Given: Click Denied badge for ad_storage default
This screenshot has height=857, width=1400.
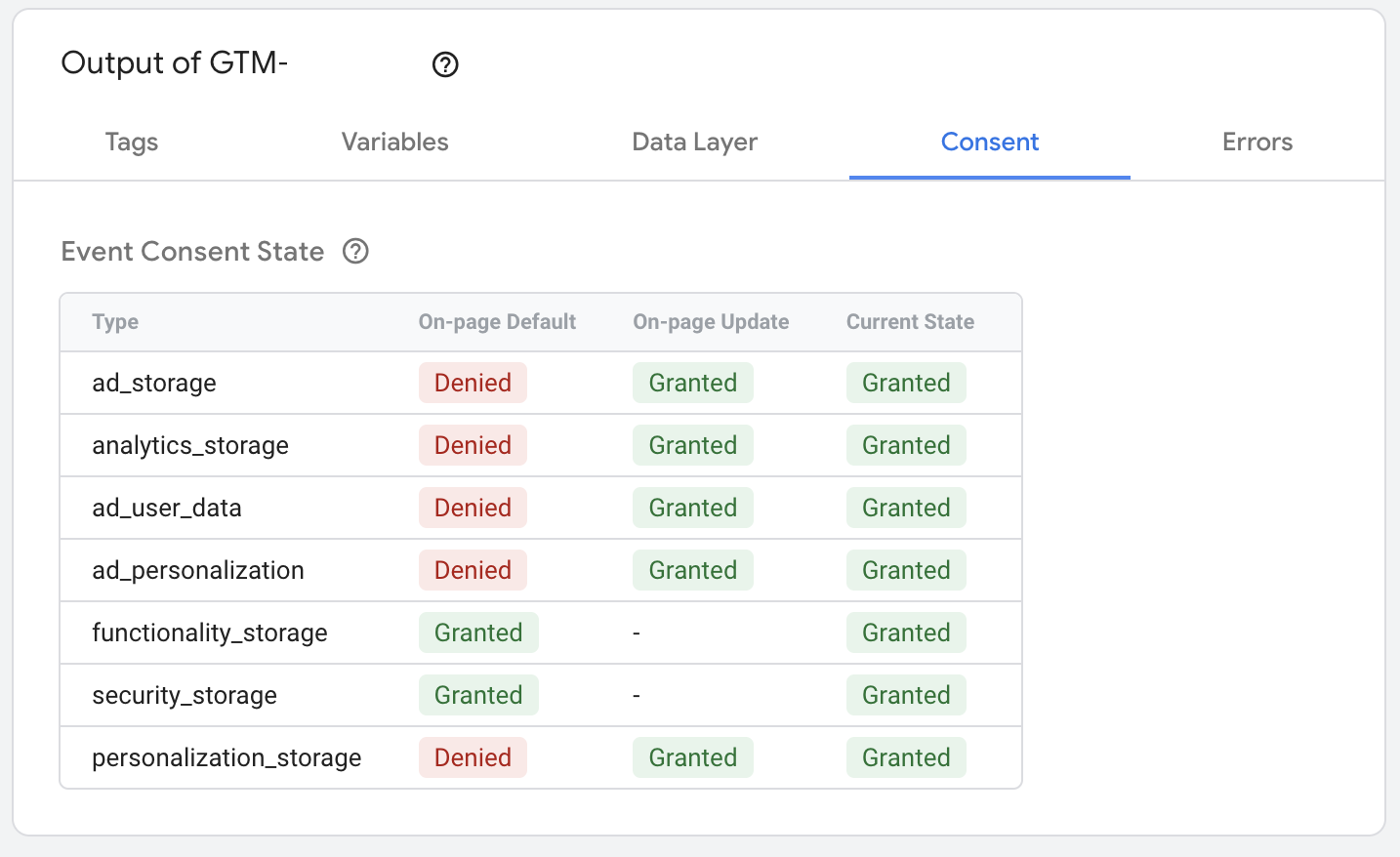Looking at the screenshot, I should (473, 384).
